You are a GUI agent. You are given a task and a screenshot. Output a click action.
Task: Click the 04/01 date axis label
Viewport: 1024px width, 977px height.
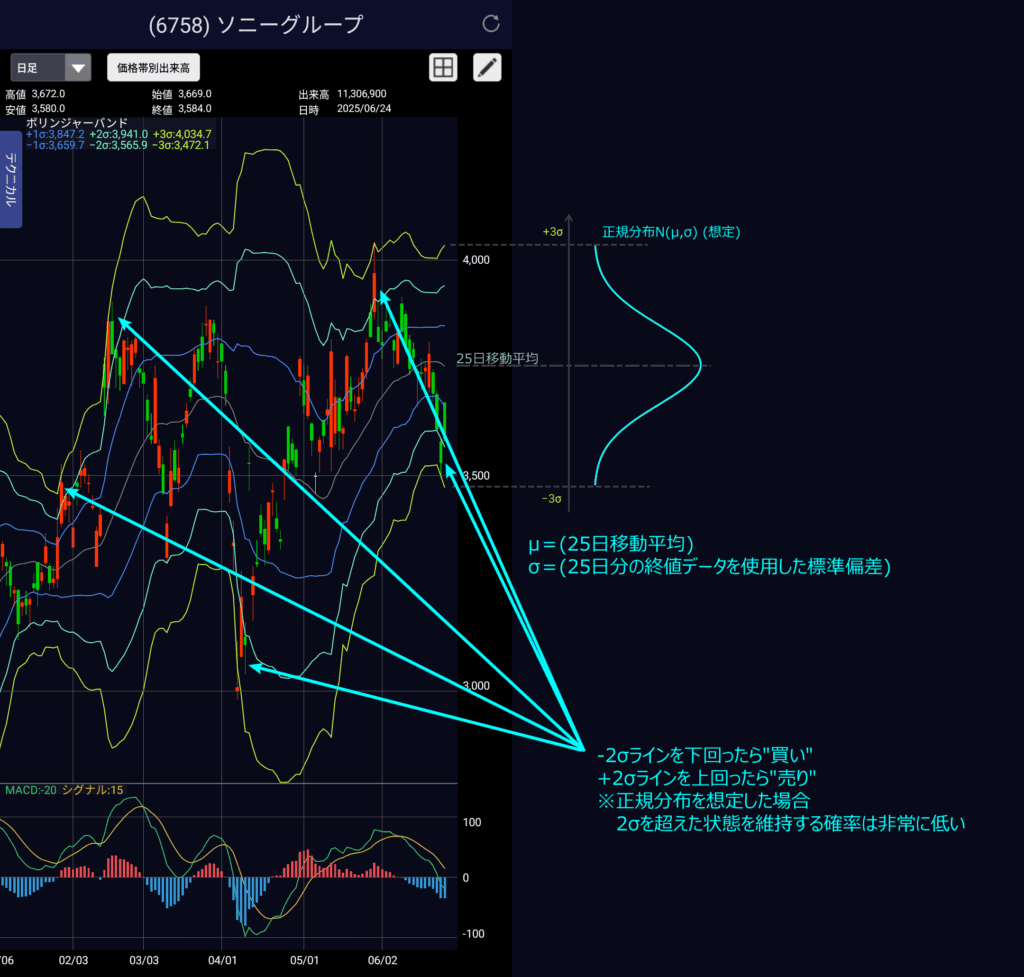[x=222, y=960]
